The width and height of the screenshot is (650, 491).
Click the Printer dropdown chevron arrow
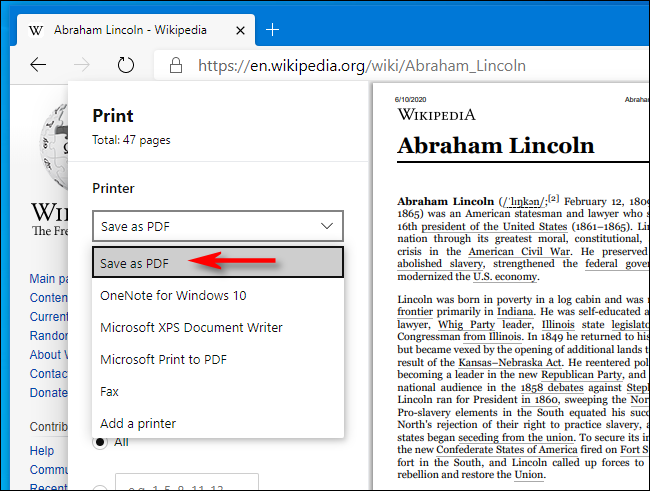pyautogui.click(x=326, y=226)
